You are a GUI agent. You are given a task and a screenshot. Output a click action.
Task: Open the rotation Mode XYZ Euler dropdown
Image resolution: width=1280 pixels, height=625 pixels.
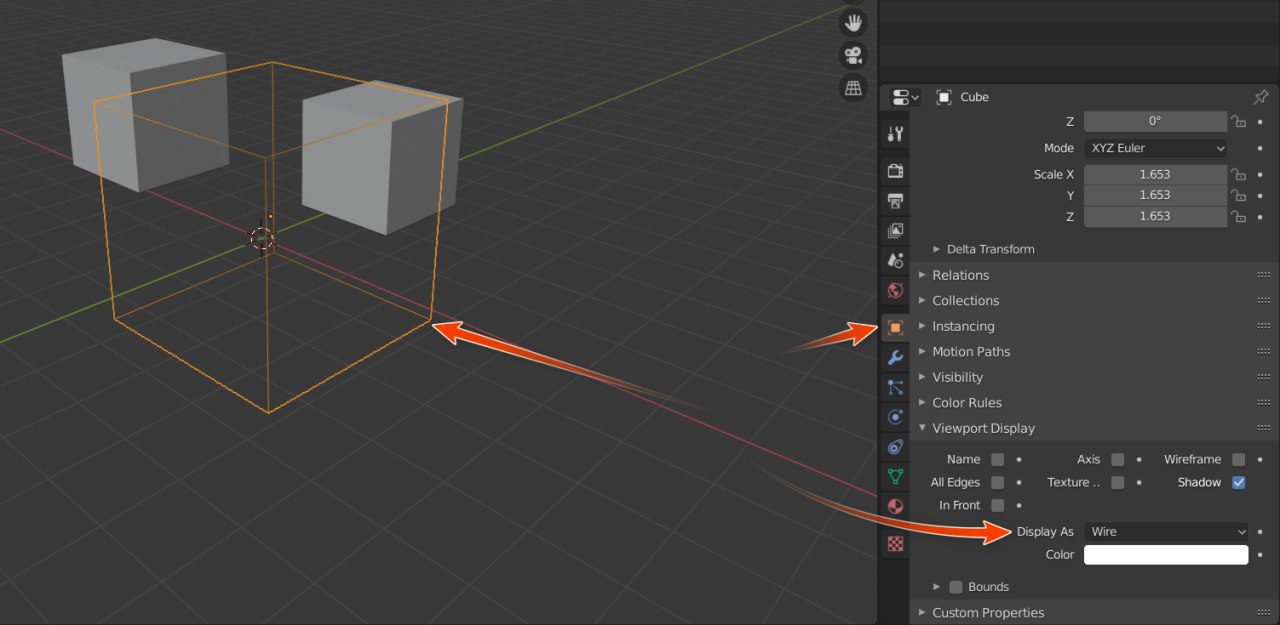click(1155, 148)
